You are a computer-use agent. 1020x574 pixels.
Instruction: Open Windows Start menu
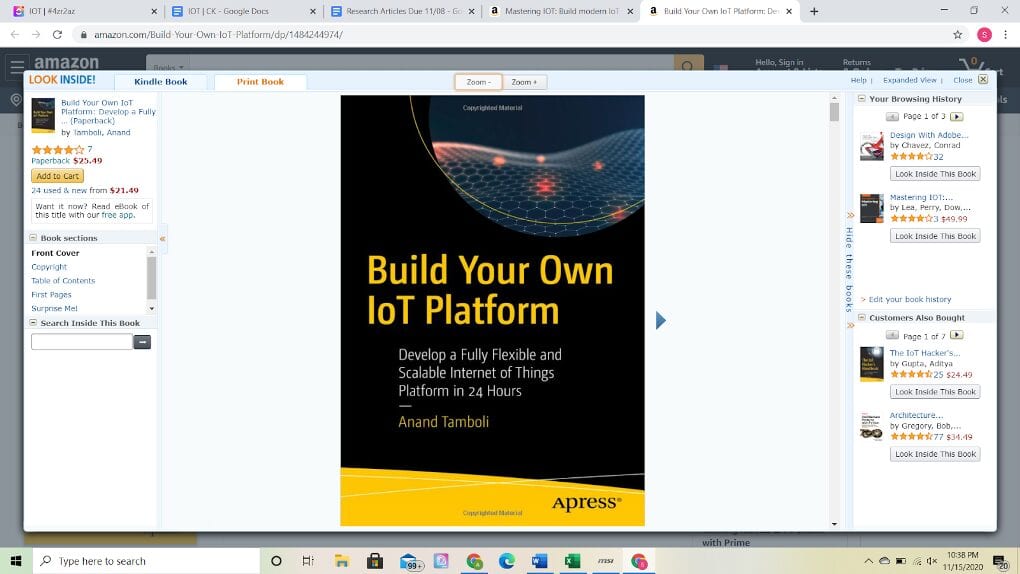[x=16, y=561]
